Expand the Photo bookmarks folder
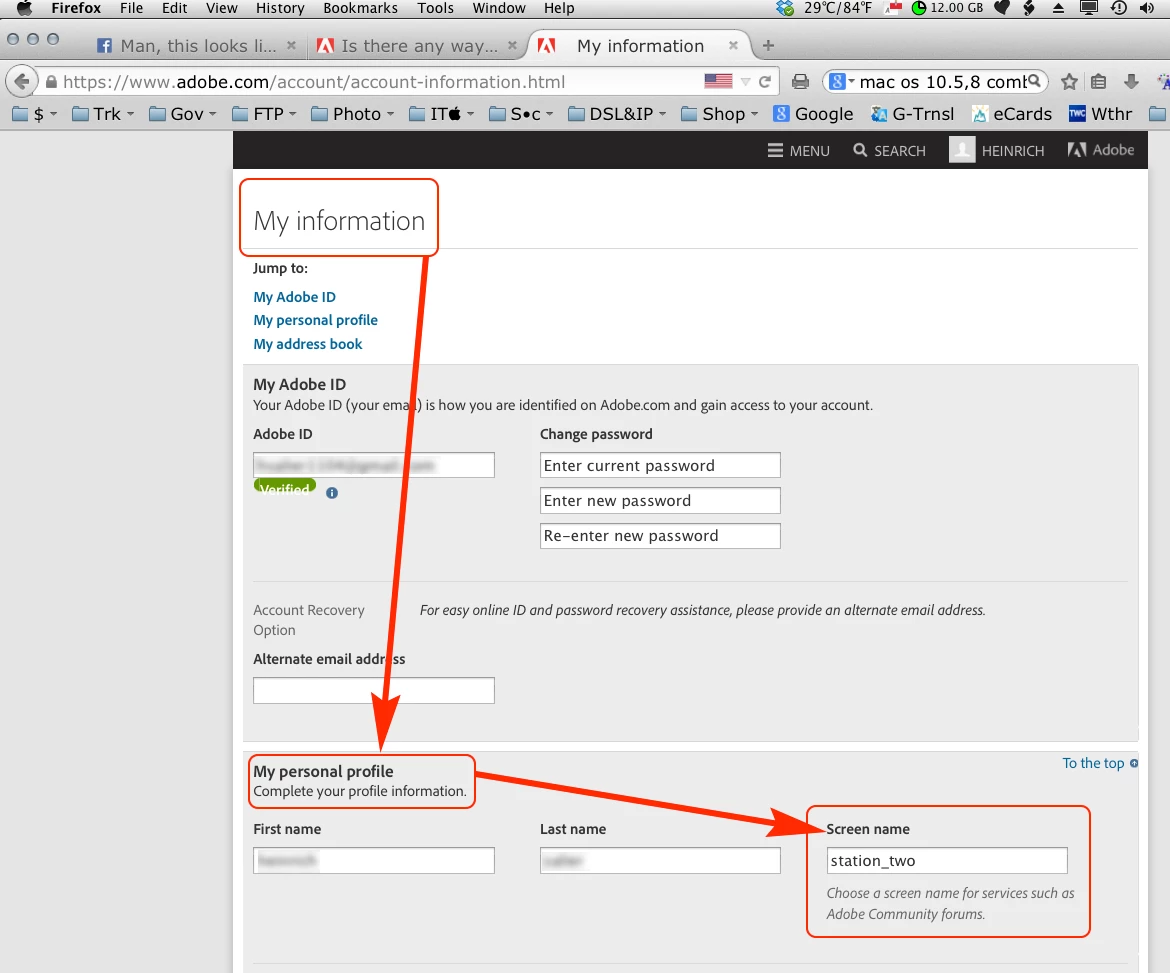This screenshot has height=973, width=1170. pyautogui.click(x=352, y=113)
